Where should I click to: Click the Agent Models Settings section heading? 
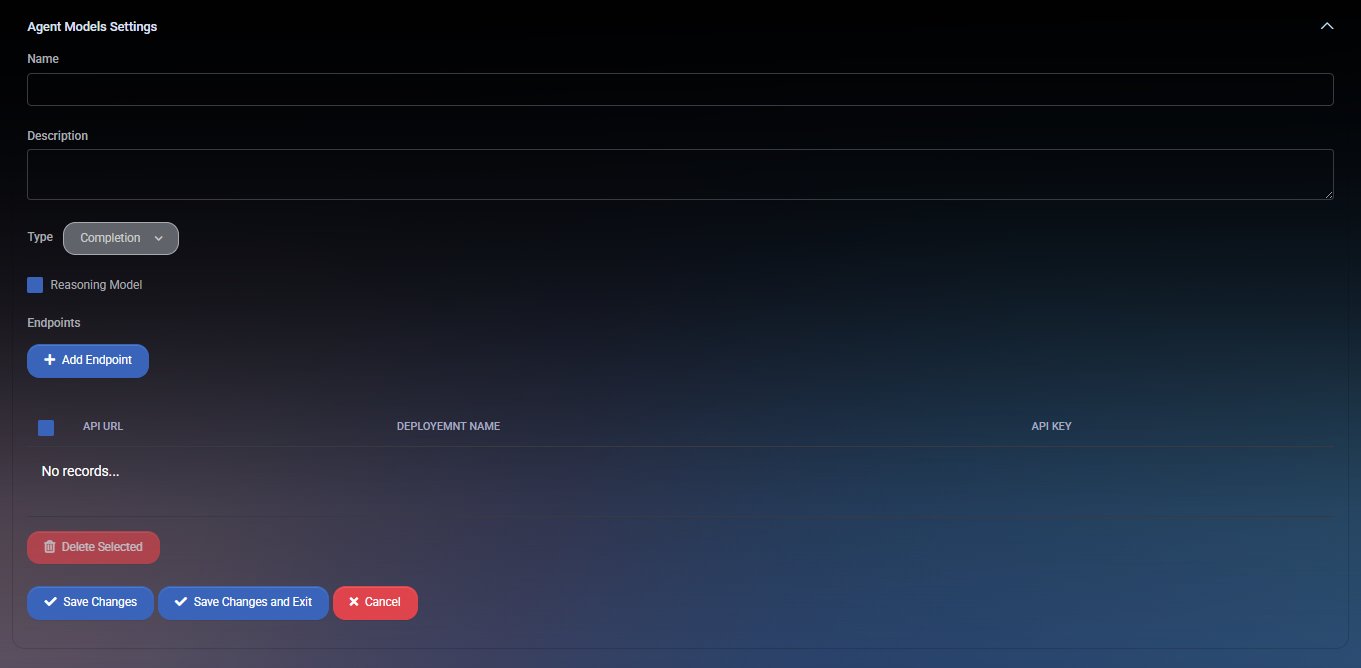click(92, 27)
